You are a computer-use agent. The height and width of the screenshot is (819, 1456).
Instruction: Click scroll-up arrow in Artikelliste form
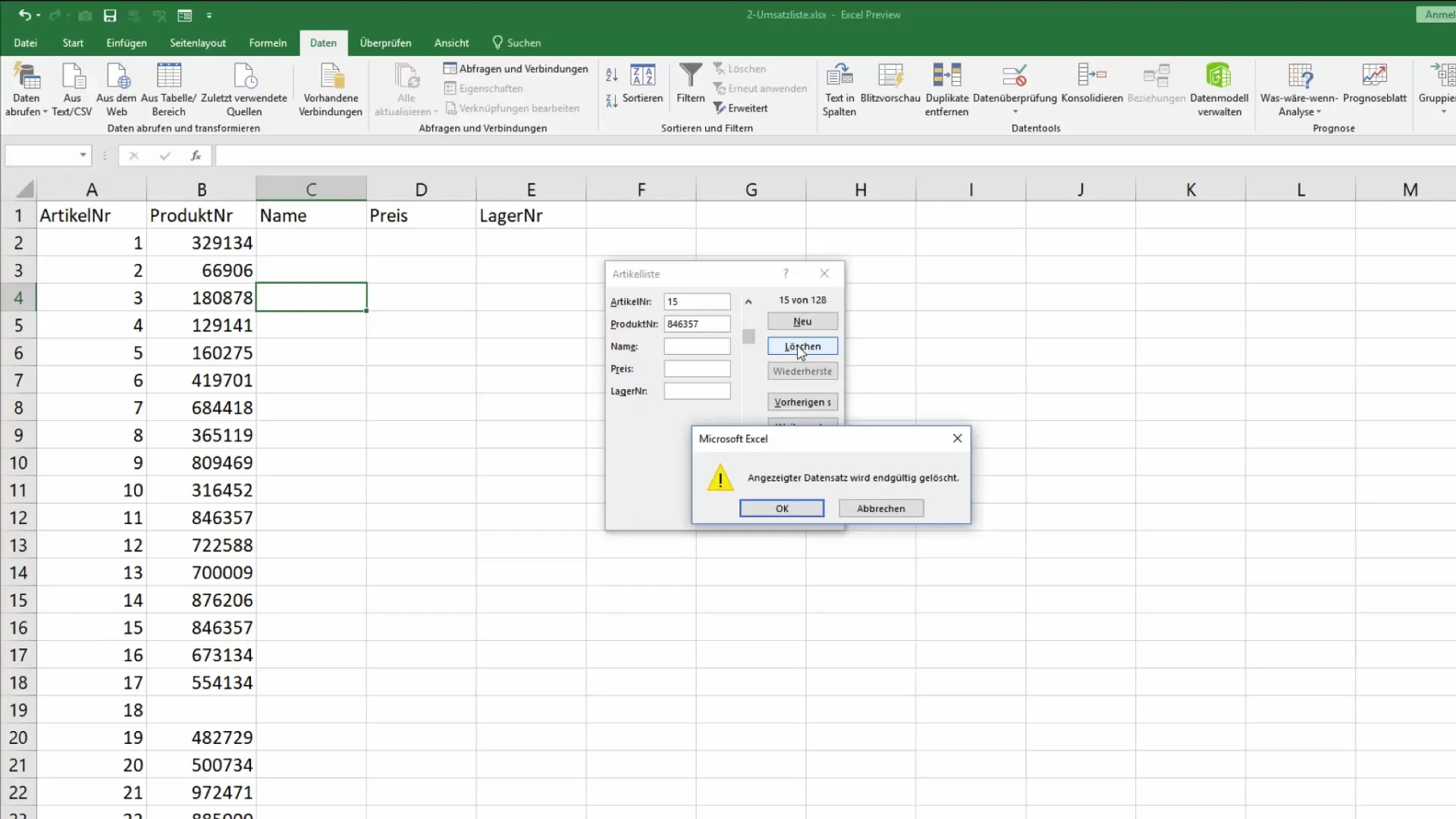(748, 302)
